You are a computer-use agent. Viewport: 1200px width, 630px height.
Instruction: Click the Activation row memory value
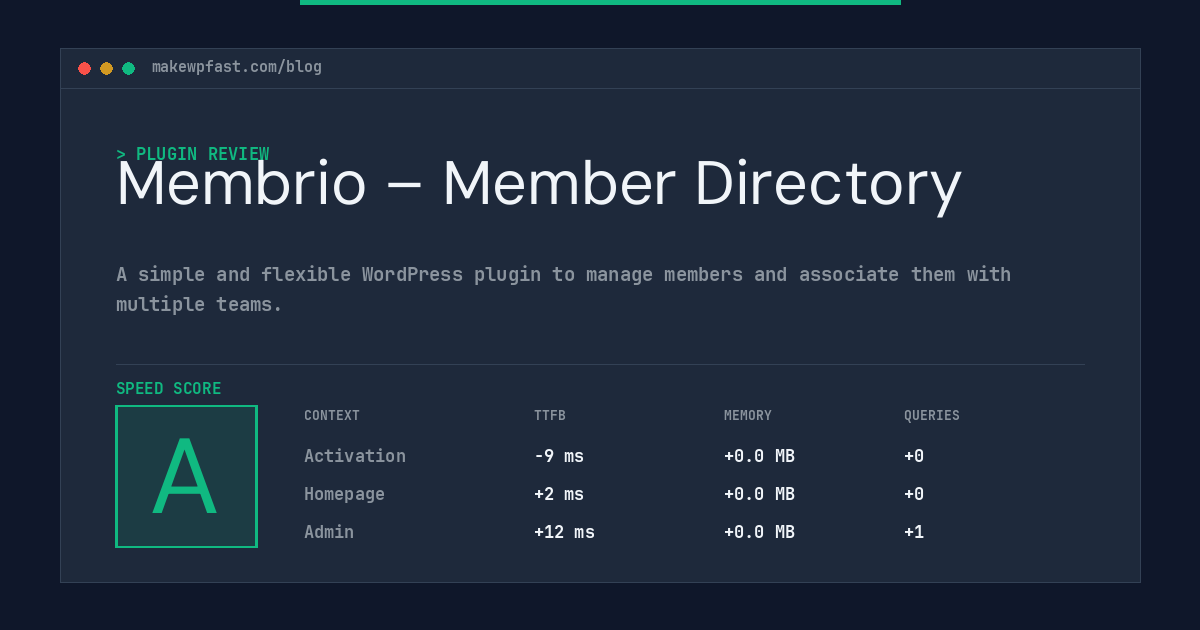tap(759, 456)
